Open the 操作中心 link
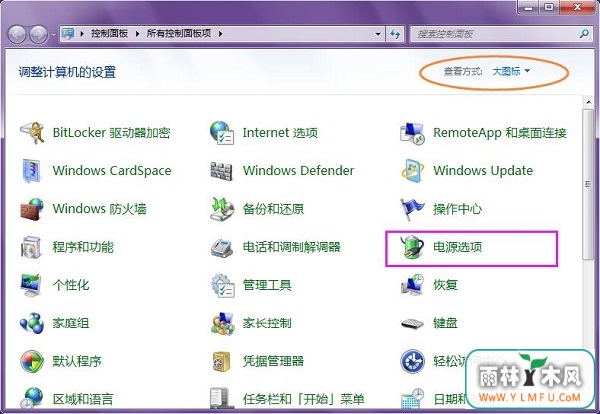 click(x=457, y=209)
